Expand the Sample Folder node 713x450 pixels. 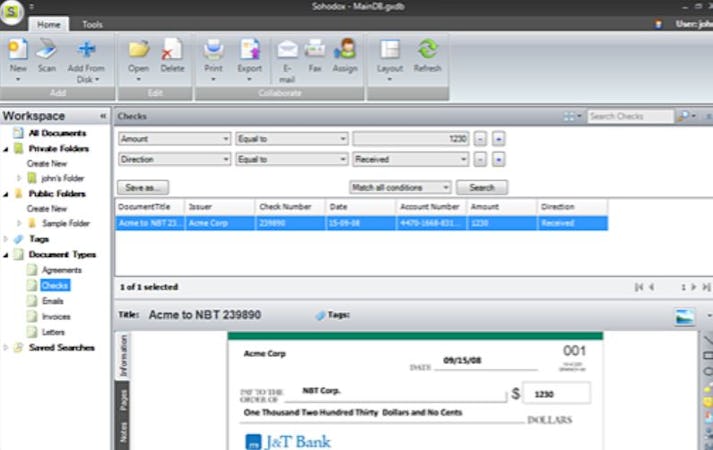pos(19,223)
